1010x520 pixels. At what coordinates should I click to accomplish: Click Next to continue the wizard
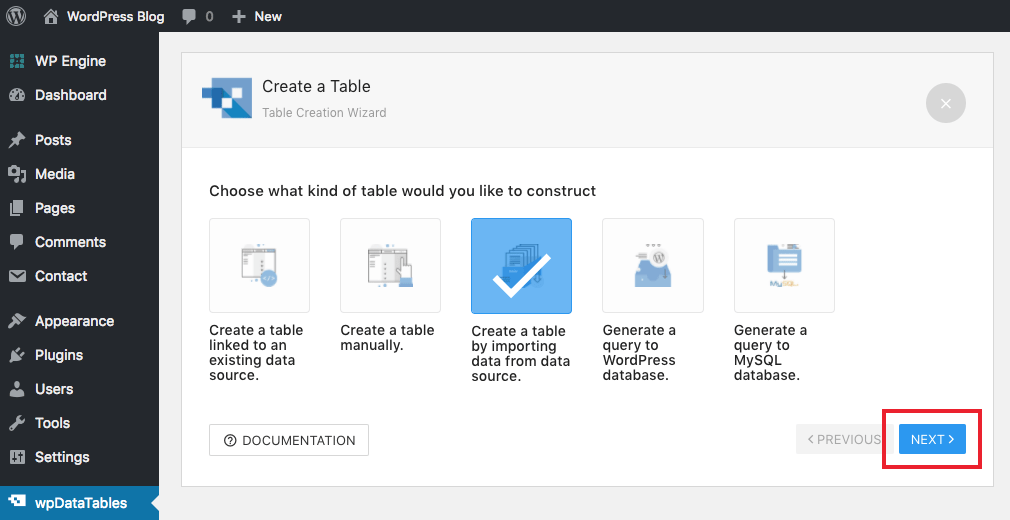(x=932, y=439)
